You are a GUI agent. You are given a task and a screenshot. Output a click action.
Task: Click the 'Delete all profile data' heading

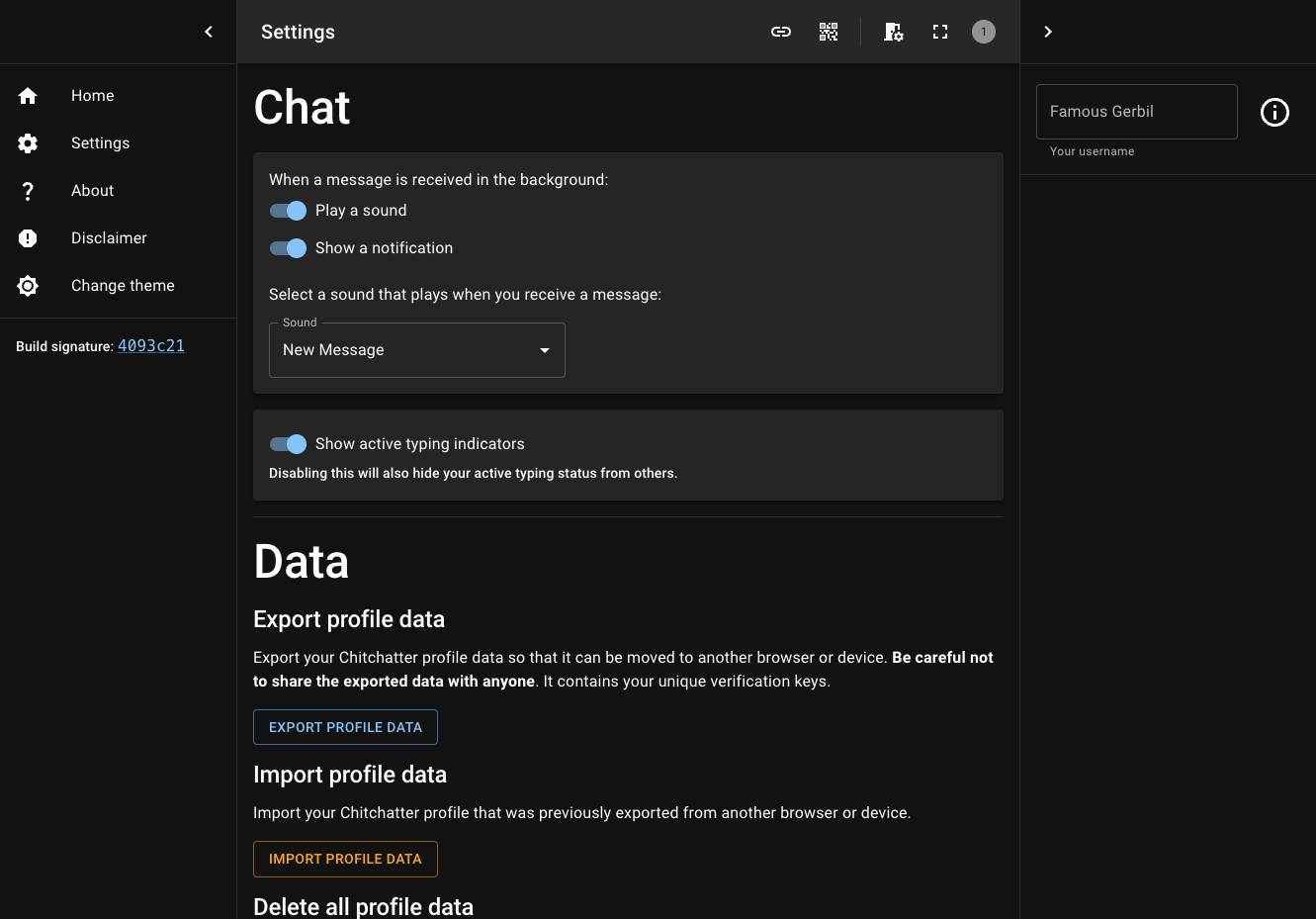pos(363,906)
